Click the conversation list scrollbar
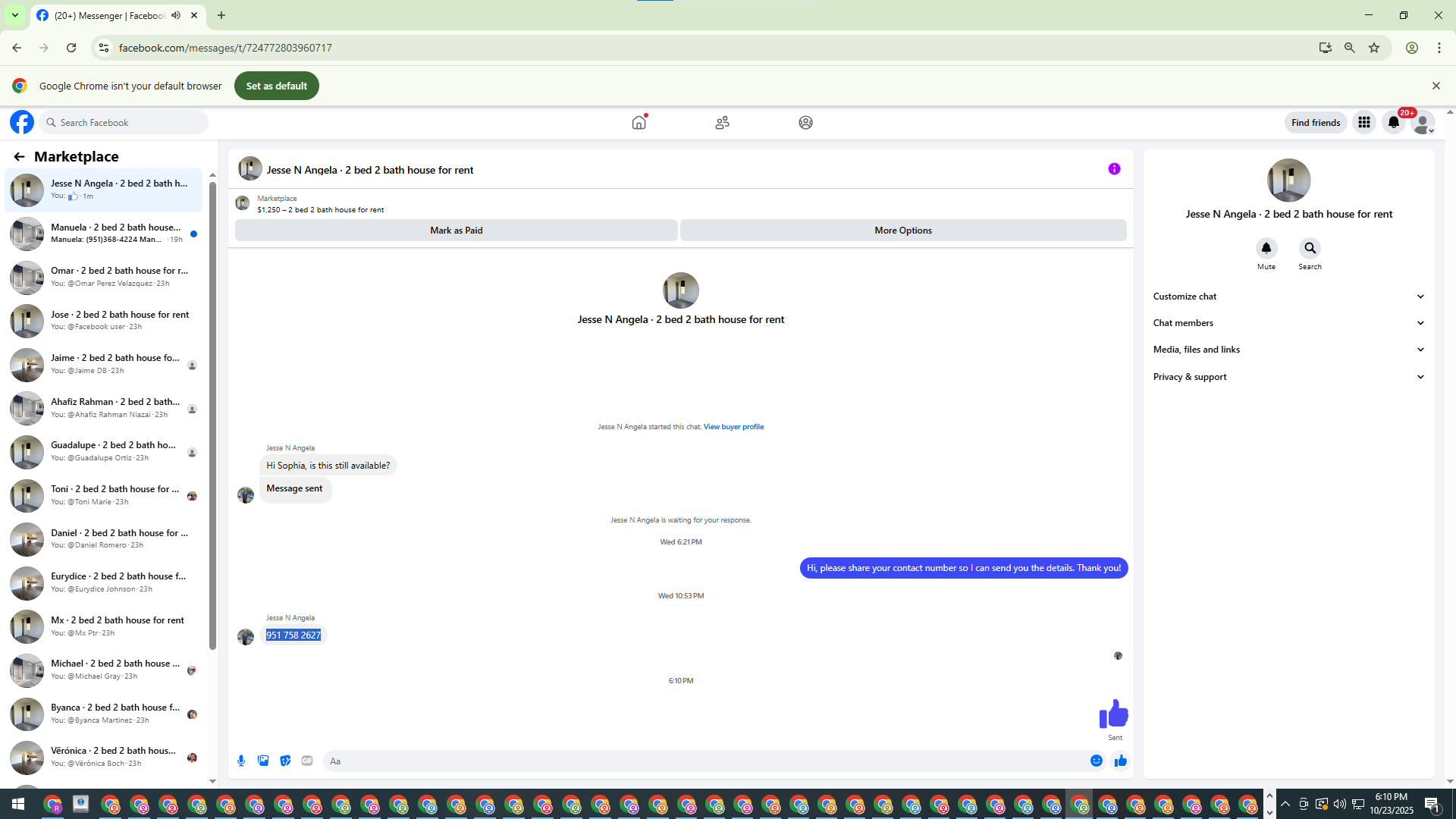1456x819 pixels. pos(212,416)
